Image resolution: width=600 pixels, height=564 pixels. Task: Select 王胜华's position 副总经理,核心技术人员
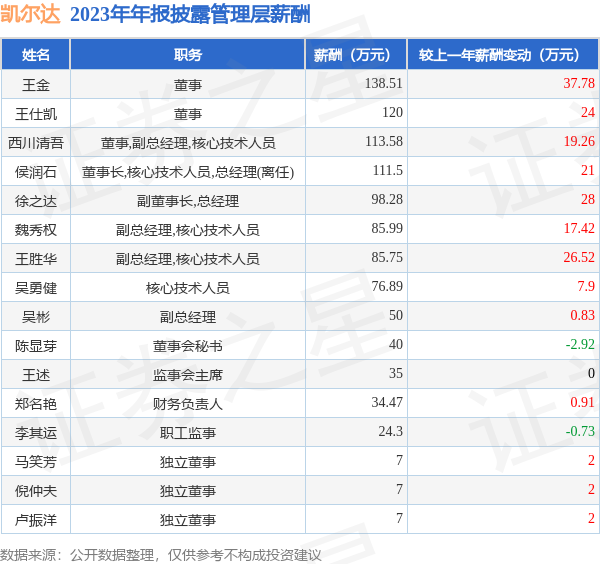coord(188,259)
